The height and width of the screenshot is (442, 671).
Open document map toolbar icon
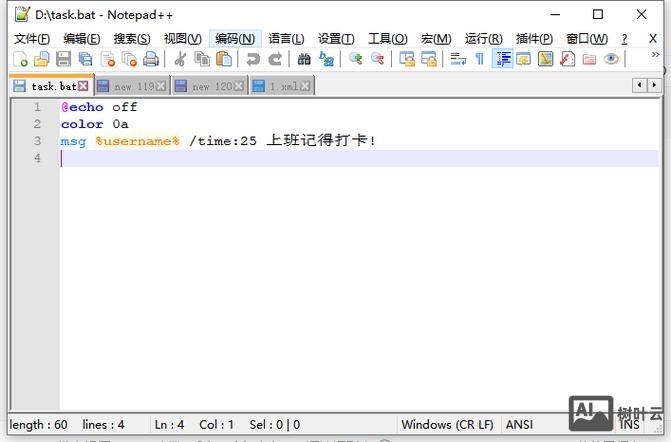coord(546,59)
